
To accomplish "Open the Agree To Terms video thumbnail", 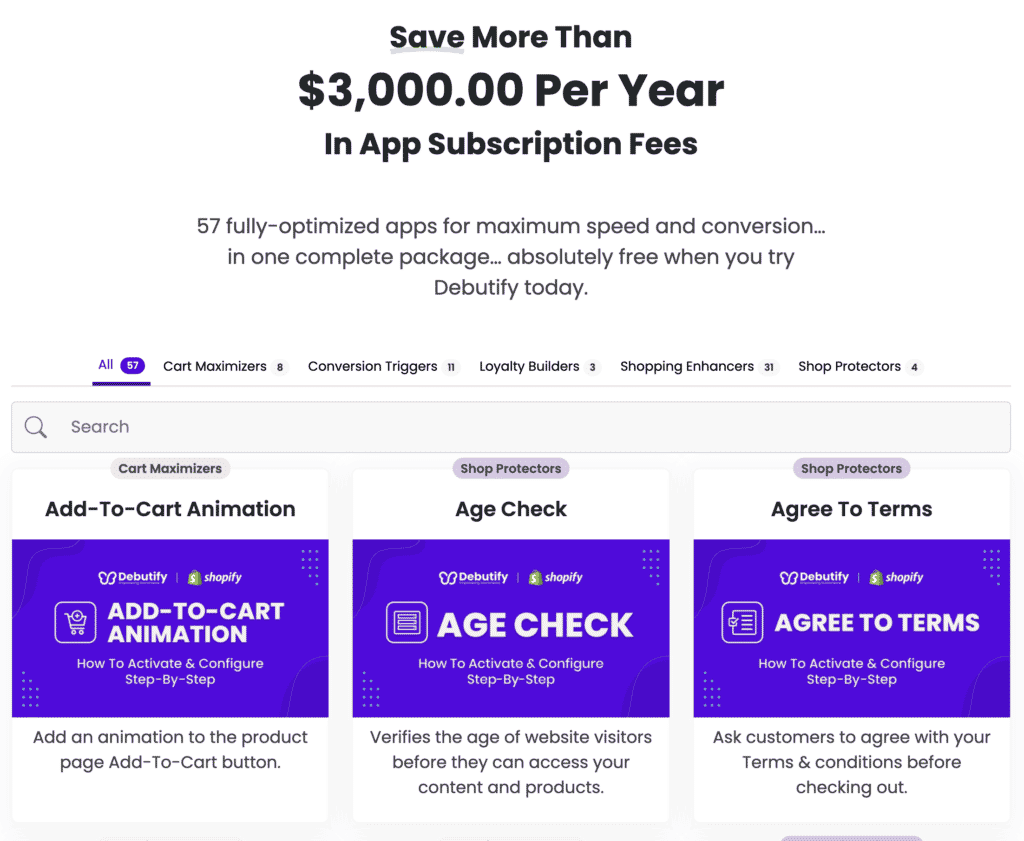I will tap(852, 628).
